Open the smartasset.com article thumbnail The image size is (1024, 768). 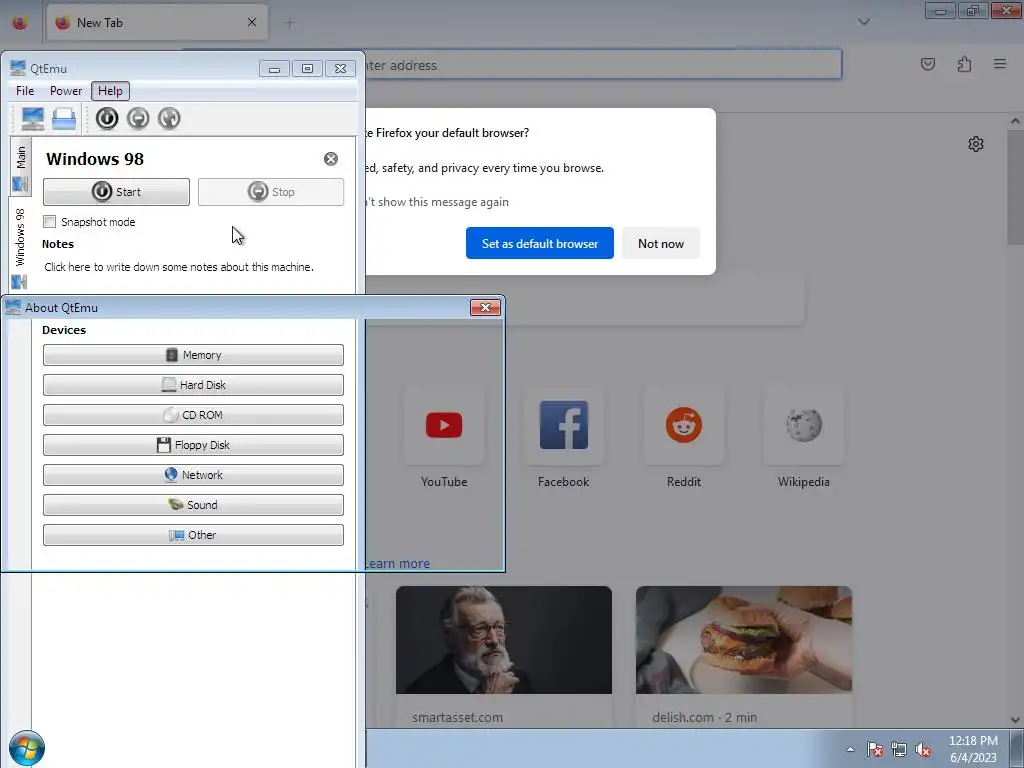pyautogui.click(x=504, y=640)
